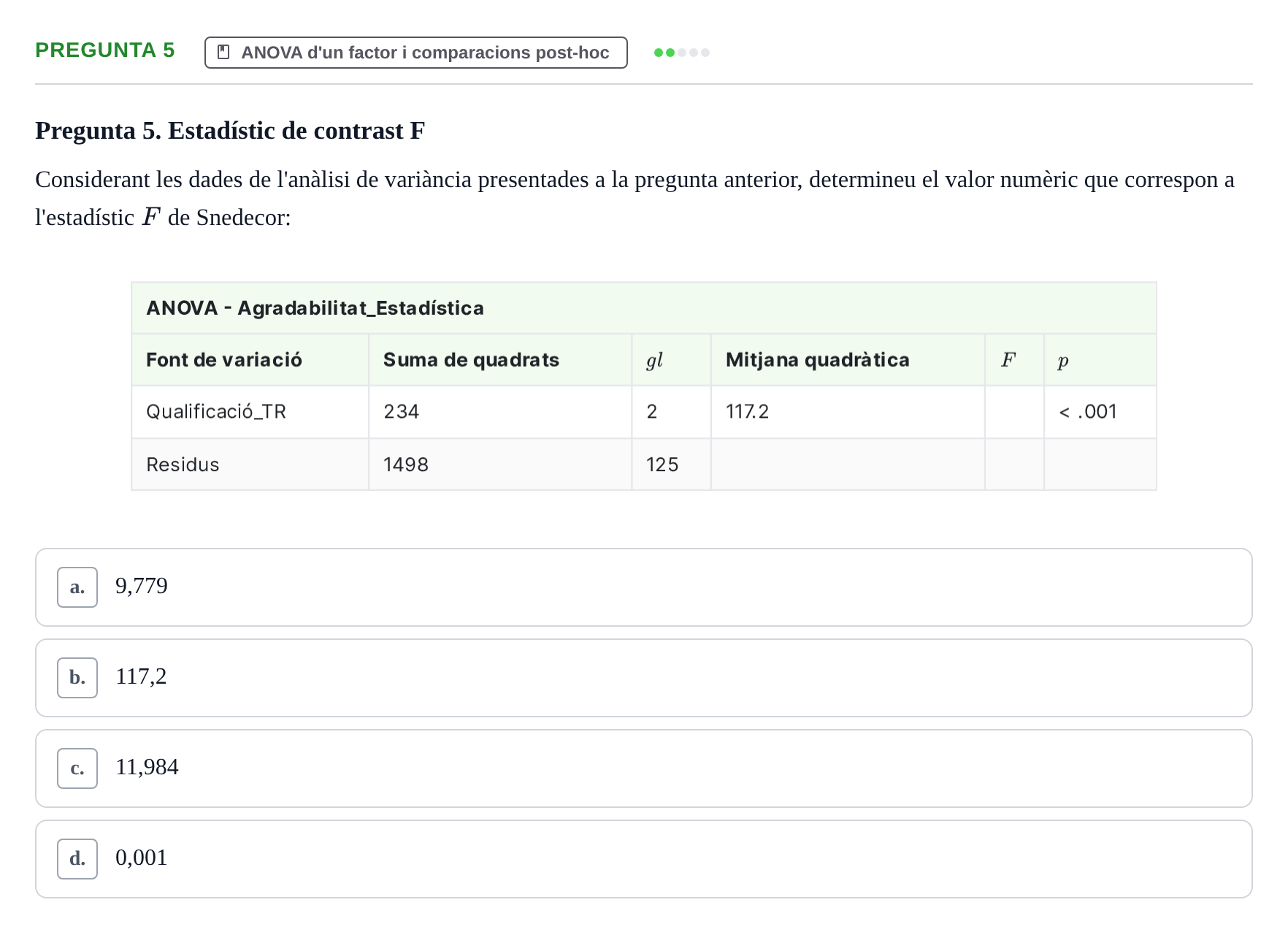Click the letter badge 'd.'
The image size is (1288, 935).
[77, 859]
